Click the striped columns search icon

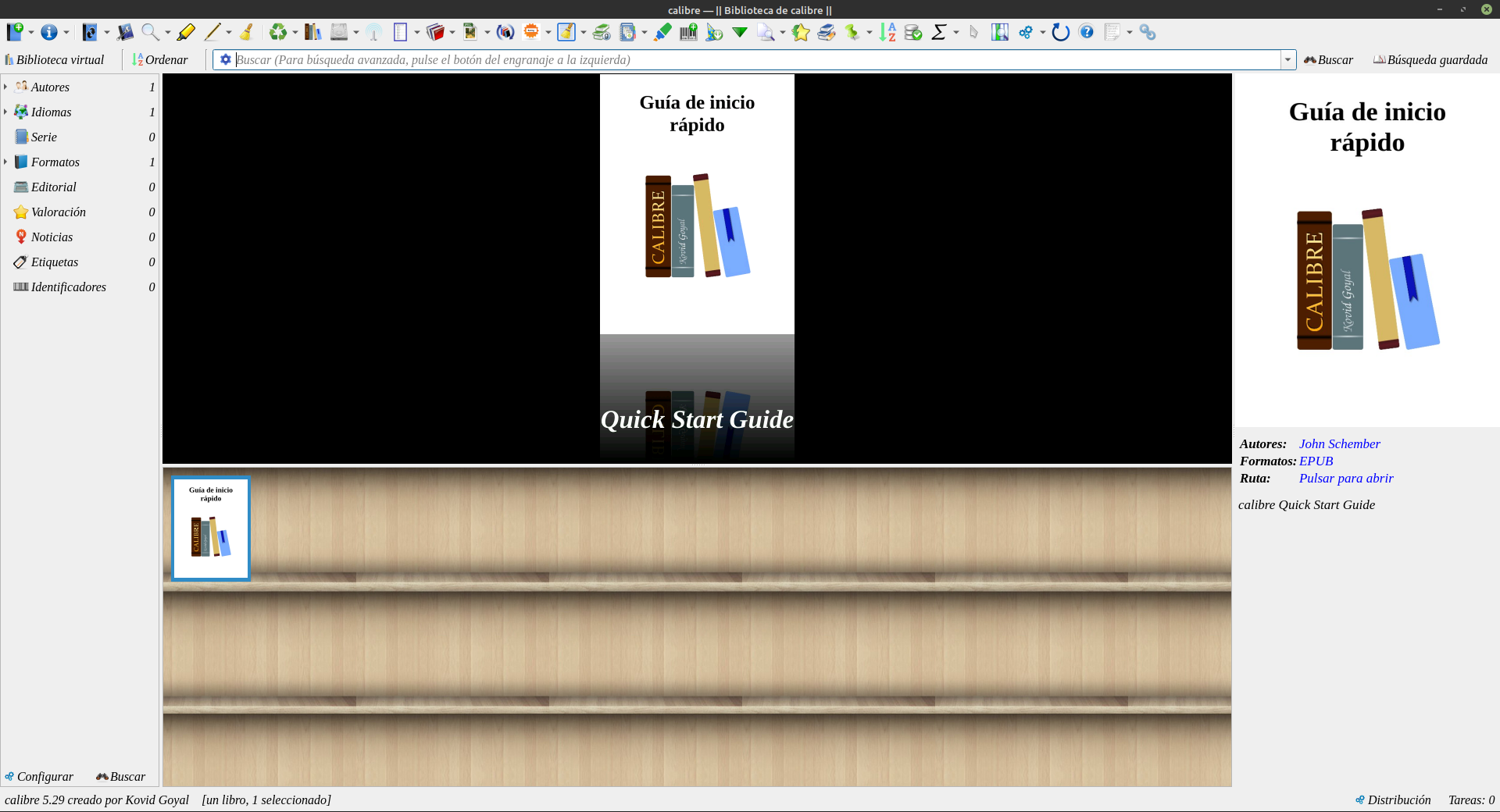(1000, 32)
